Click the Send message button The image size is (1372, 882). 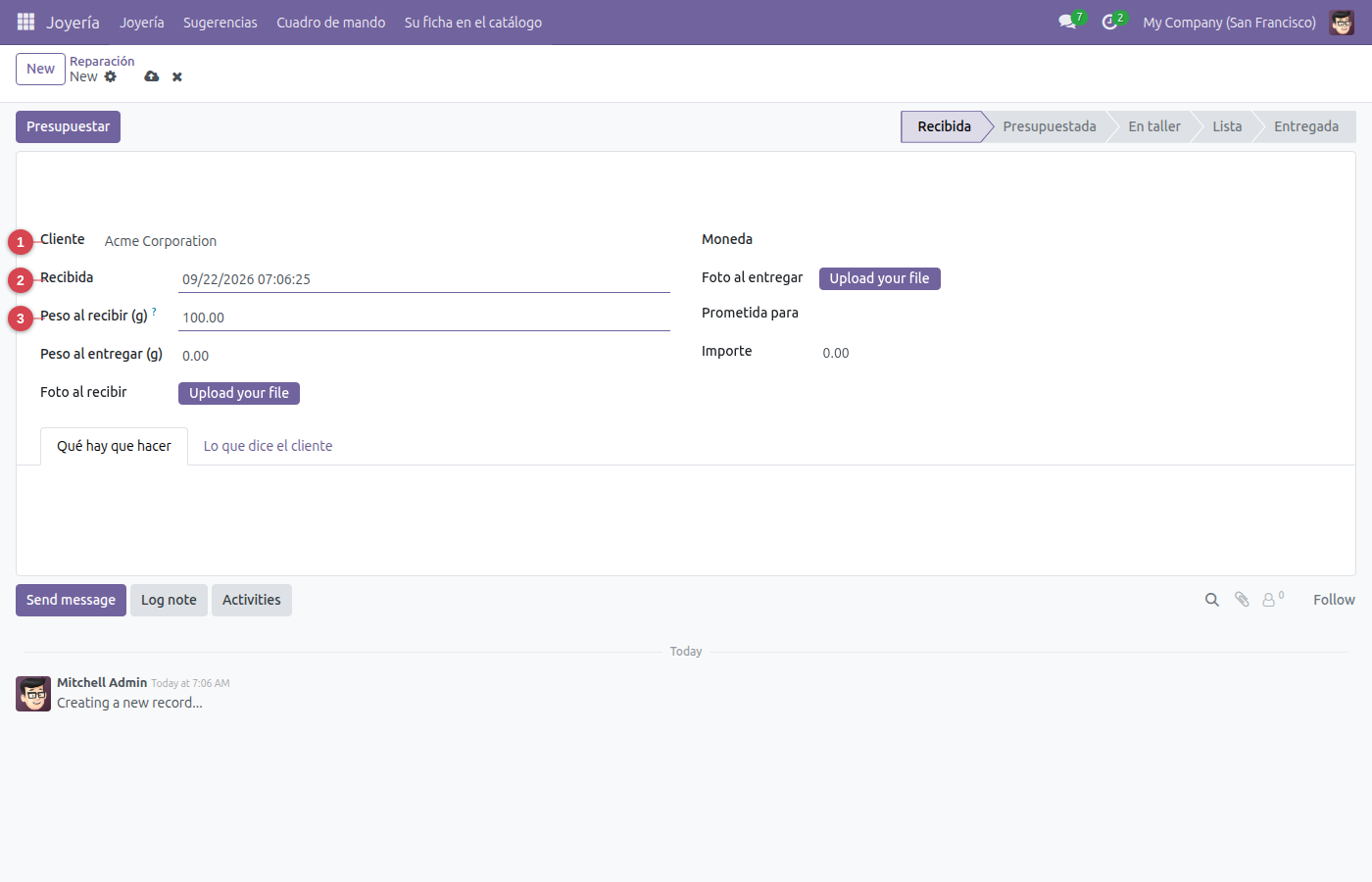coord(71,600)
